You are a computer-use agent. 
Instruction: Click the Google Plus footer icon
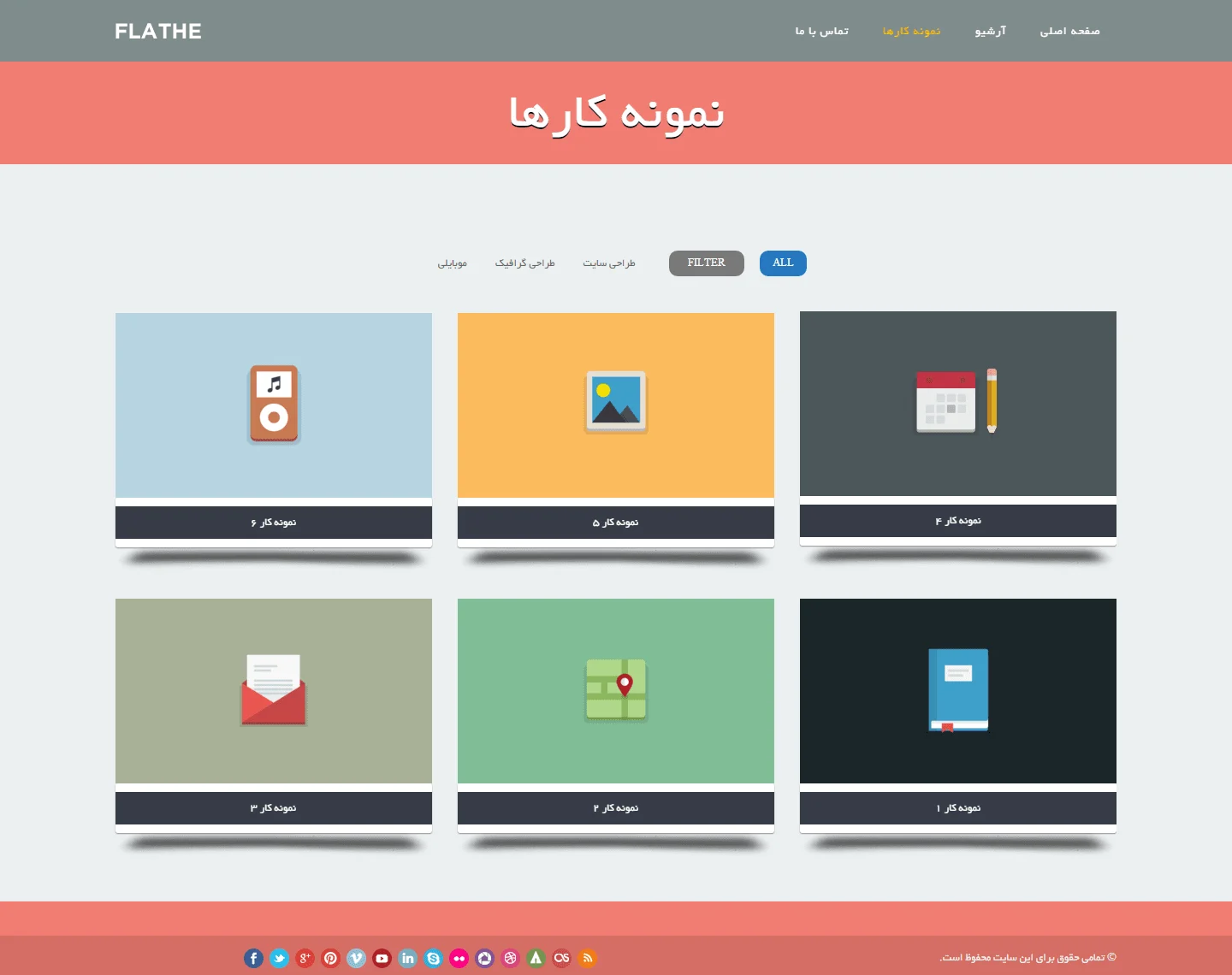tap(305, 958)
